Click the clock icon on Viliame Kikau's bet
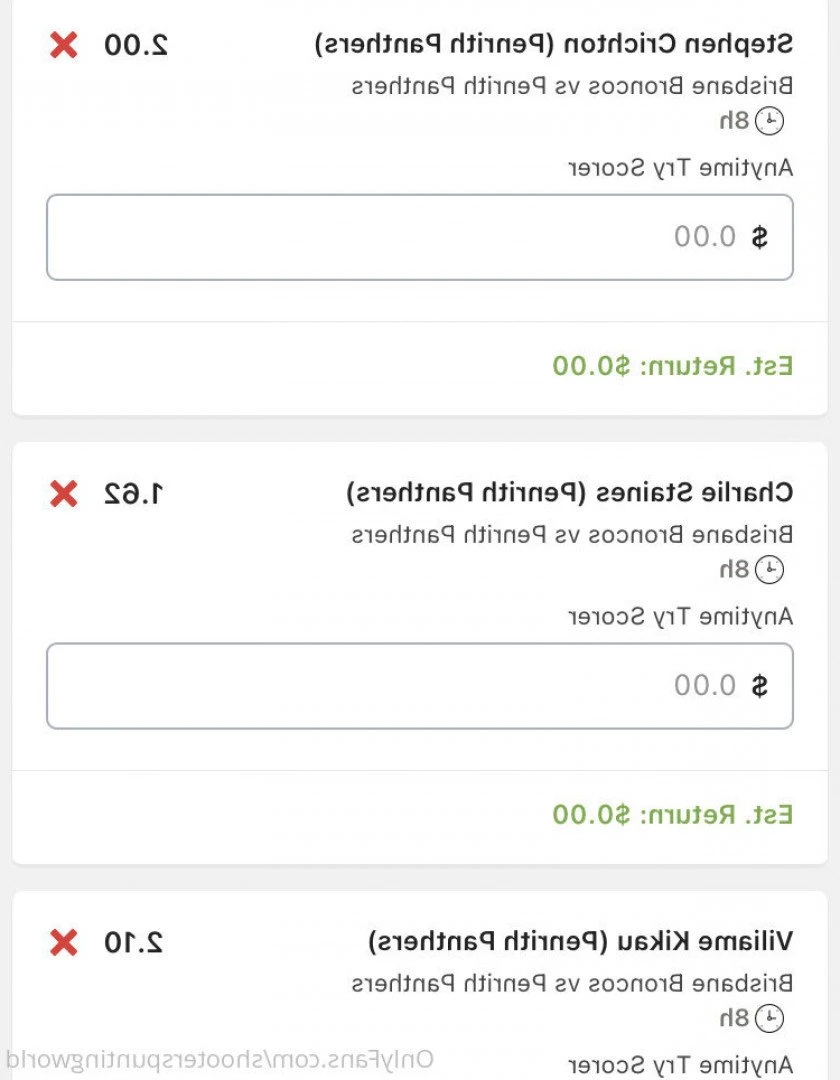 point(769,1018)
